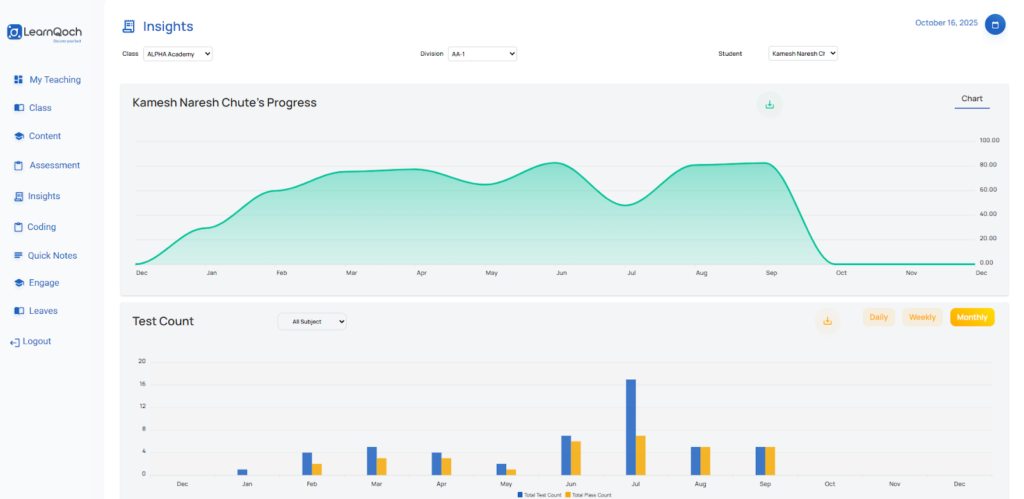Screen dimensions: 1024x499
Task: Click the Quick Notes icon
Action: click(x=18, y=256)
